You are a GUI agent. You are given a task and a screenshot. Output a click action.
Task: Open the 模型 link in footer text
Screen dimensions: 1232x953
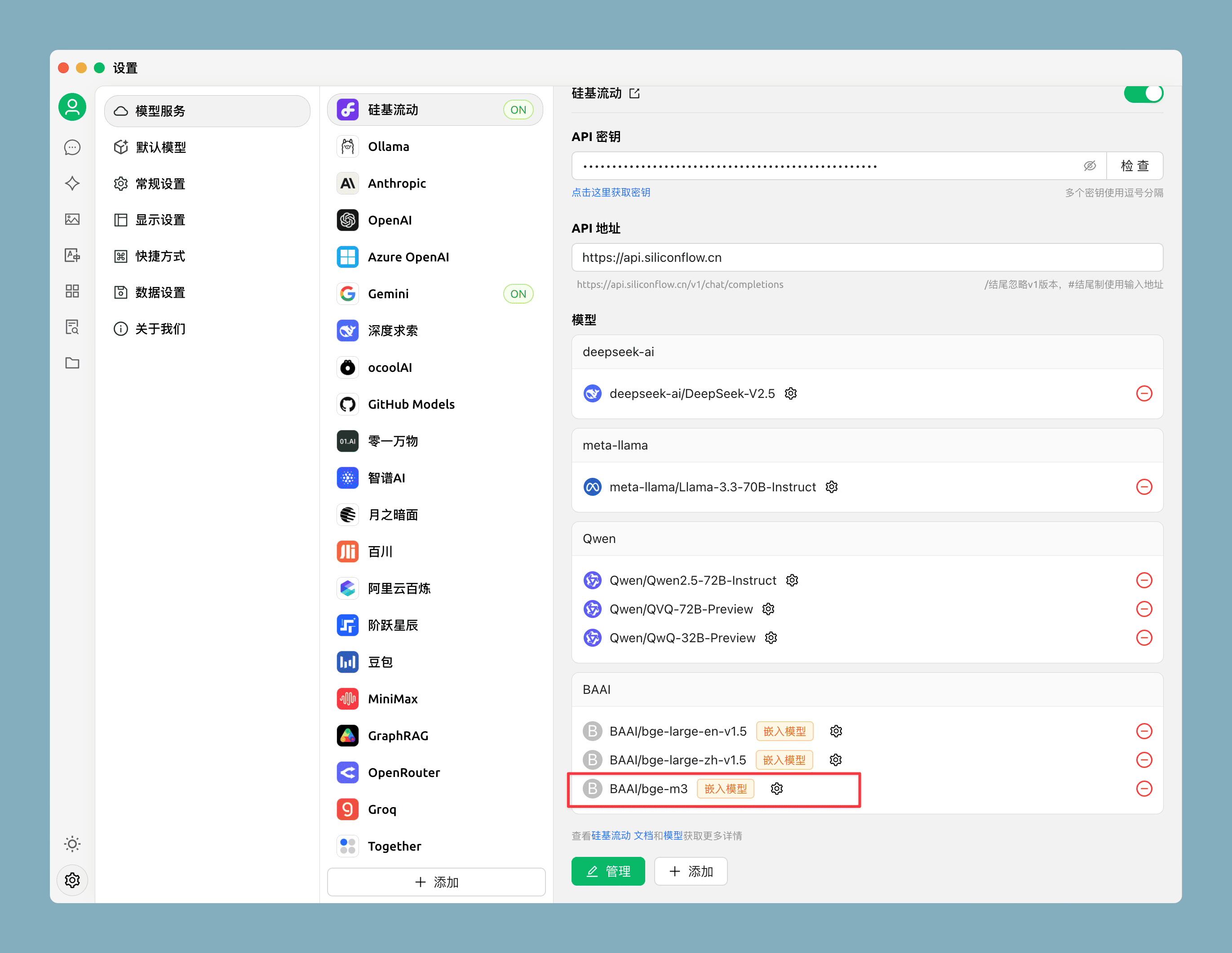(673, 836)
